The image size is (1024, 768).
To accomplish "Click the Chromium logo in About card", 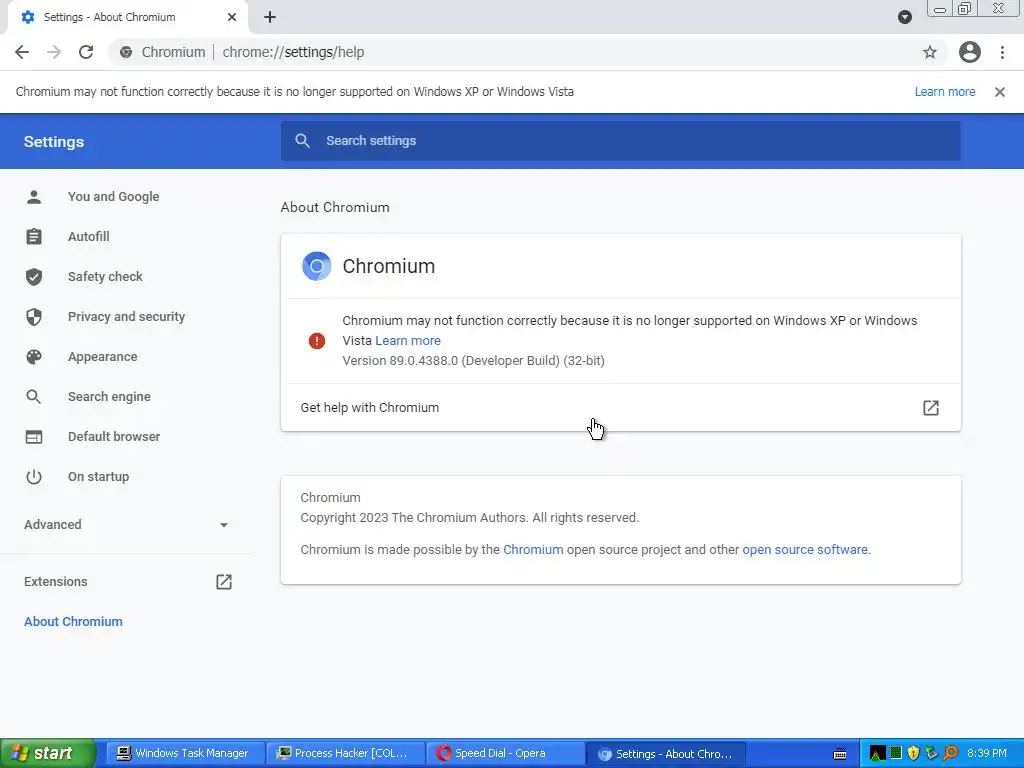I will tap(317, 266).
